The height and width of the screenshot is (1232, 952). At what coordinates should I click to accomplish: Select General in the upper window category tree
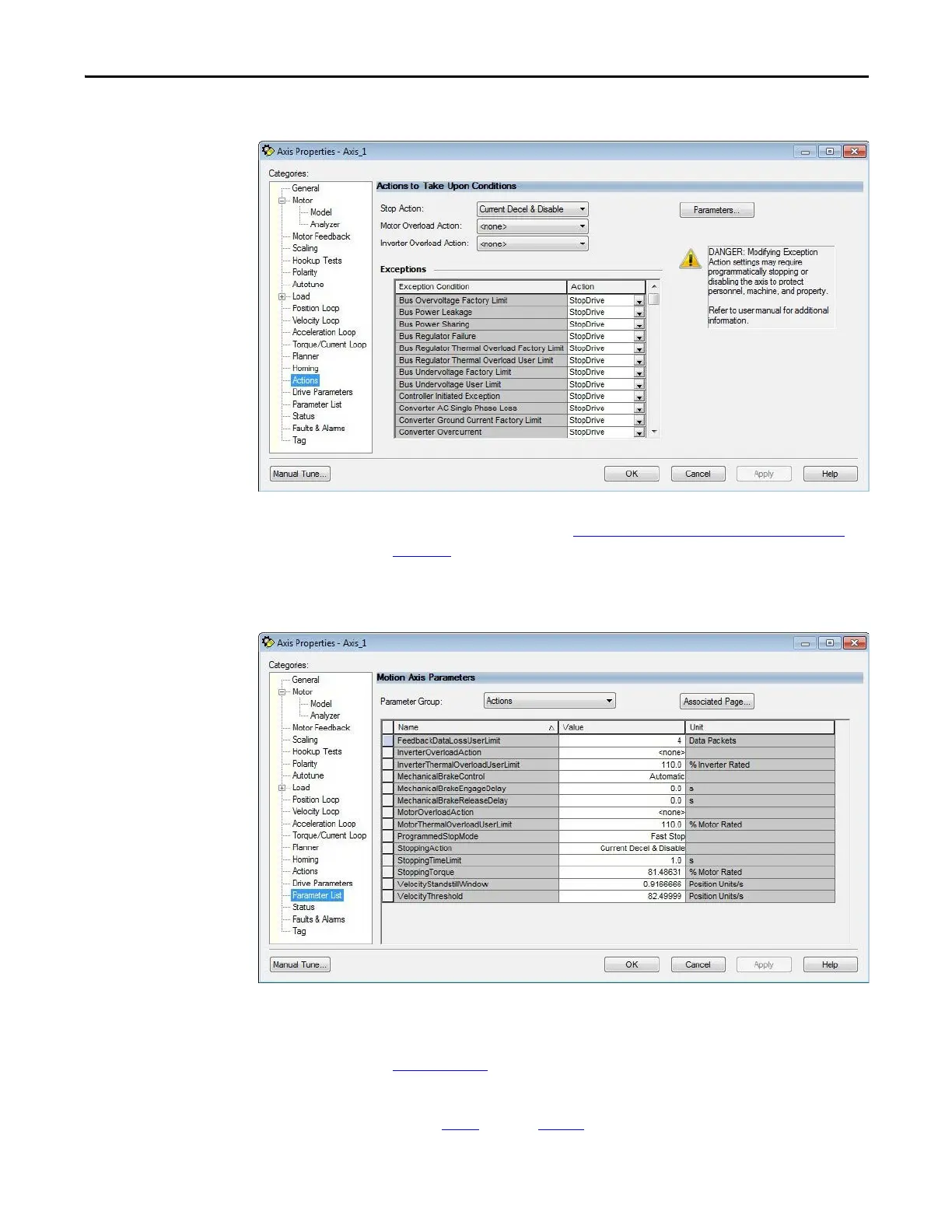pyautogui.click(x=306, y=188)
